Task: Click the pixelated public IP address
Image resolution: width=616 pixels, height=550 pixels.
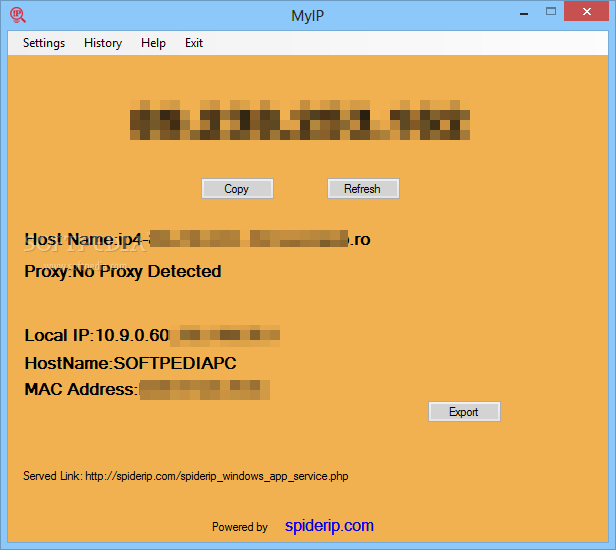Action: [300, 120]
